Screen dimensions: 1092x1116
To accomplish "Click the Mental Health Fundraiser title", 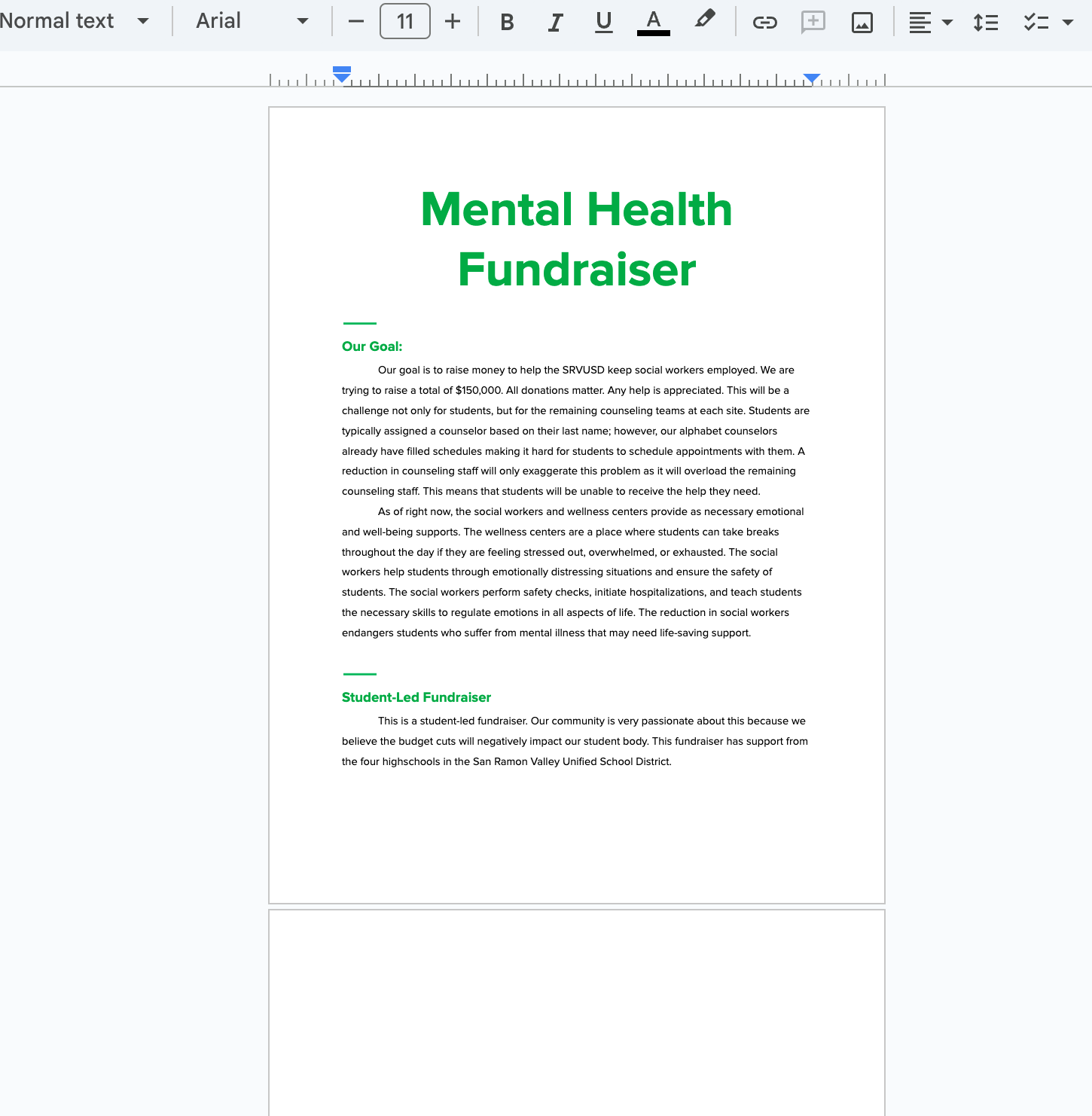I will (x=577, y=239).
